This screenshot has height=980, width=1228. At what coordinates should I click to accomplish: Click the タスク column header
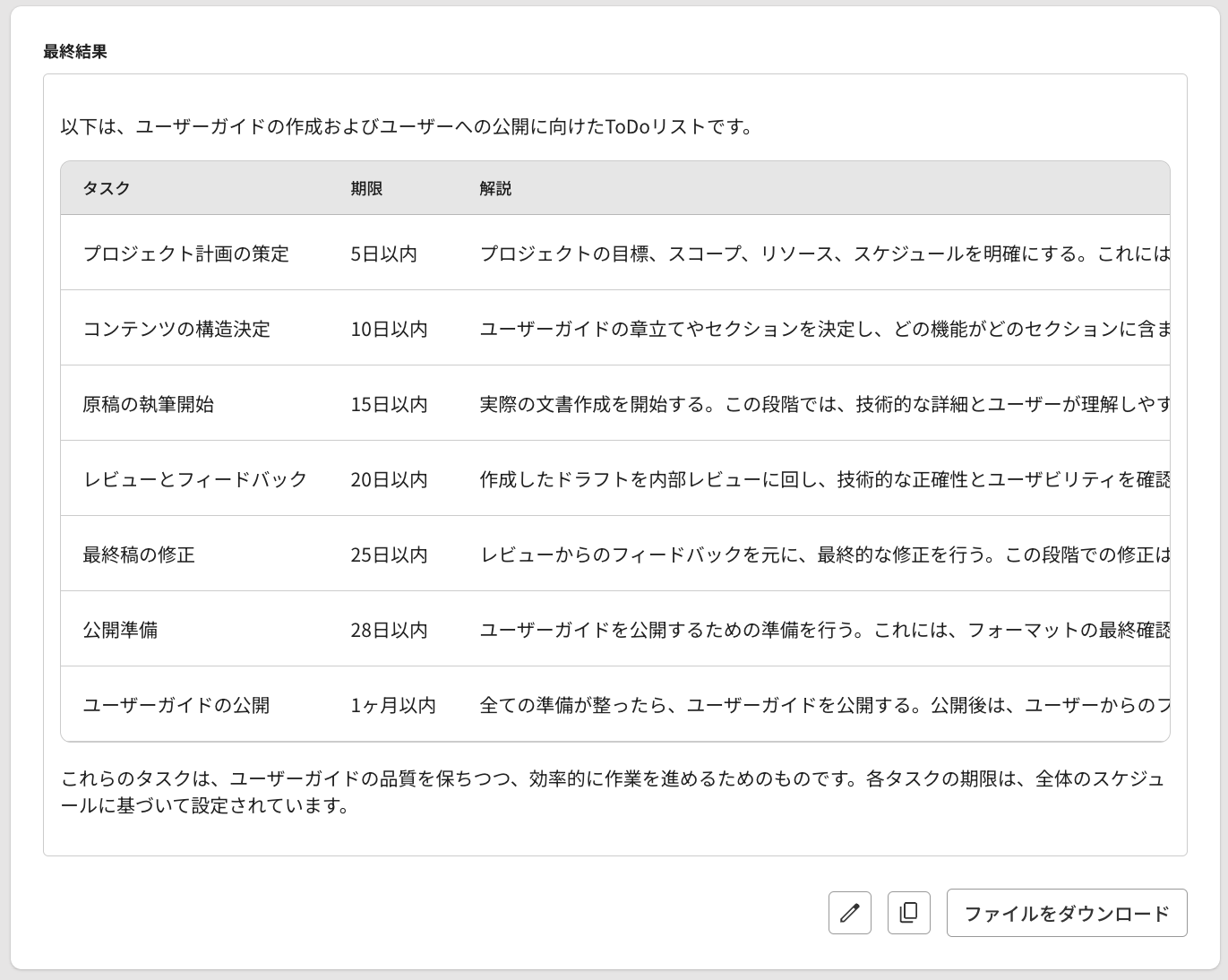(x=107, y=188)
